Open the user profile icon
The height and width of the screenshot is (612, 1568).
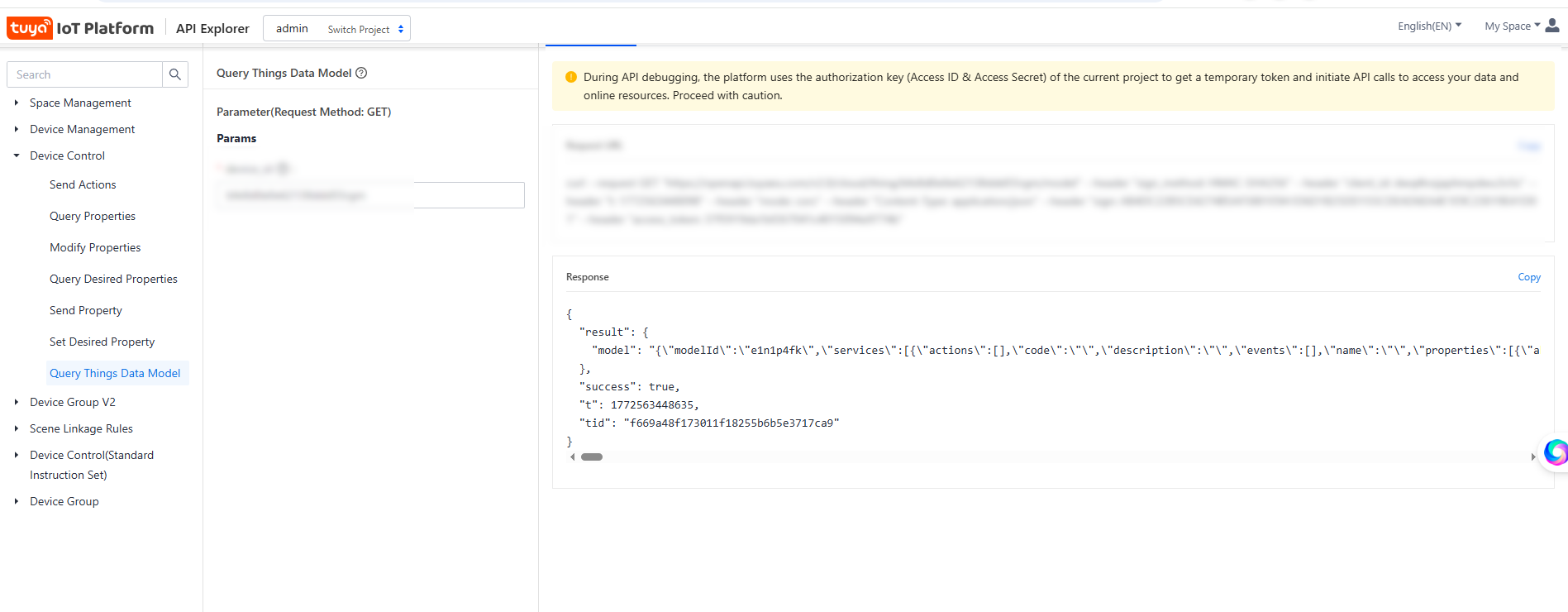1552,26
